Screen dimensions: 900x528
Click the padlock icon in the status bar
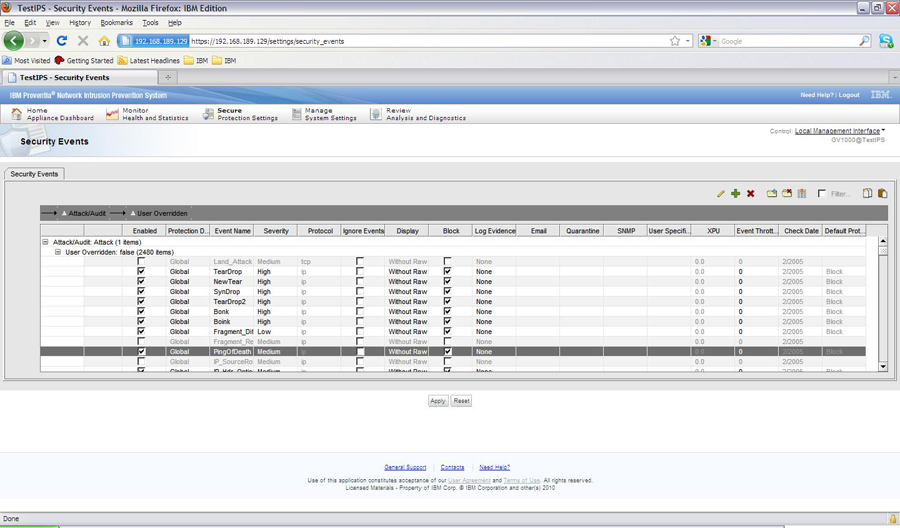point(893,518)
